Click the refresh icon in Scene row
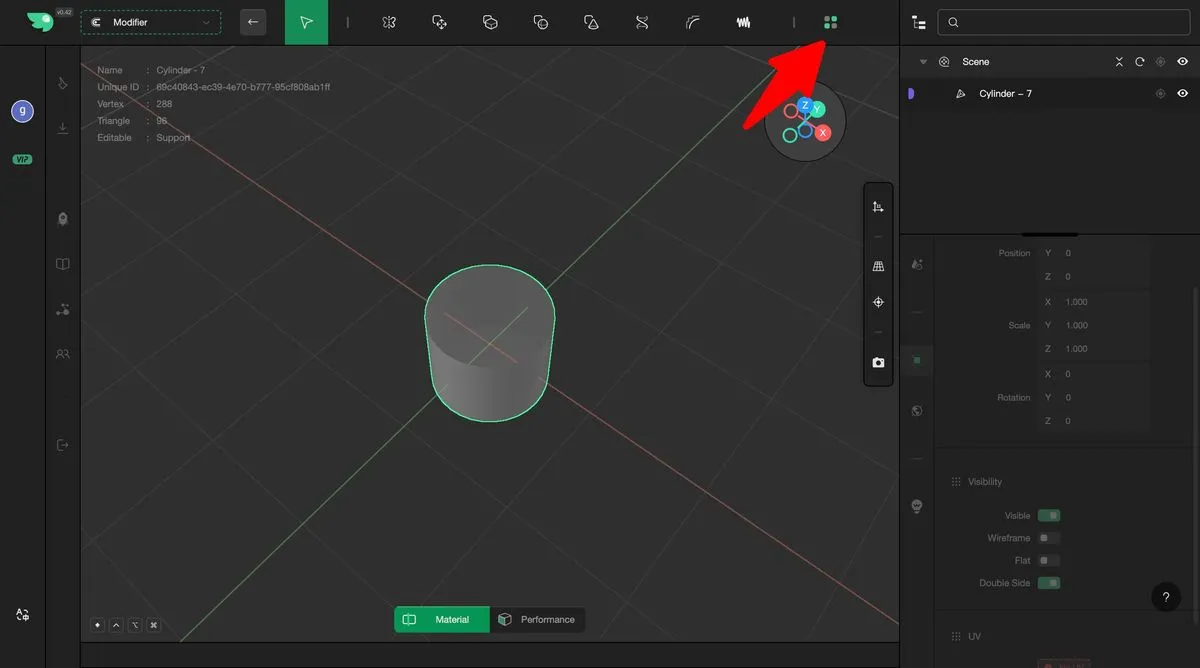This screenshot has height=668, width=1200. coord(1139,62)
